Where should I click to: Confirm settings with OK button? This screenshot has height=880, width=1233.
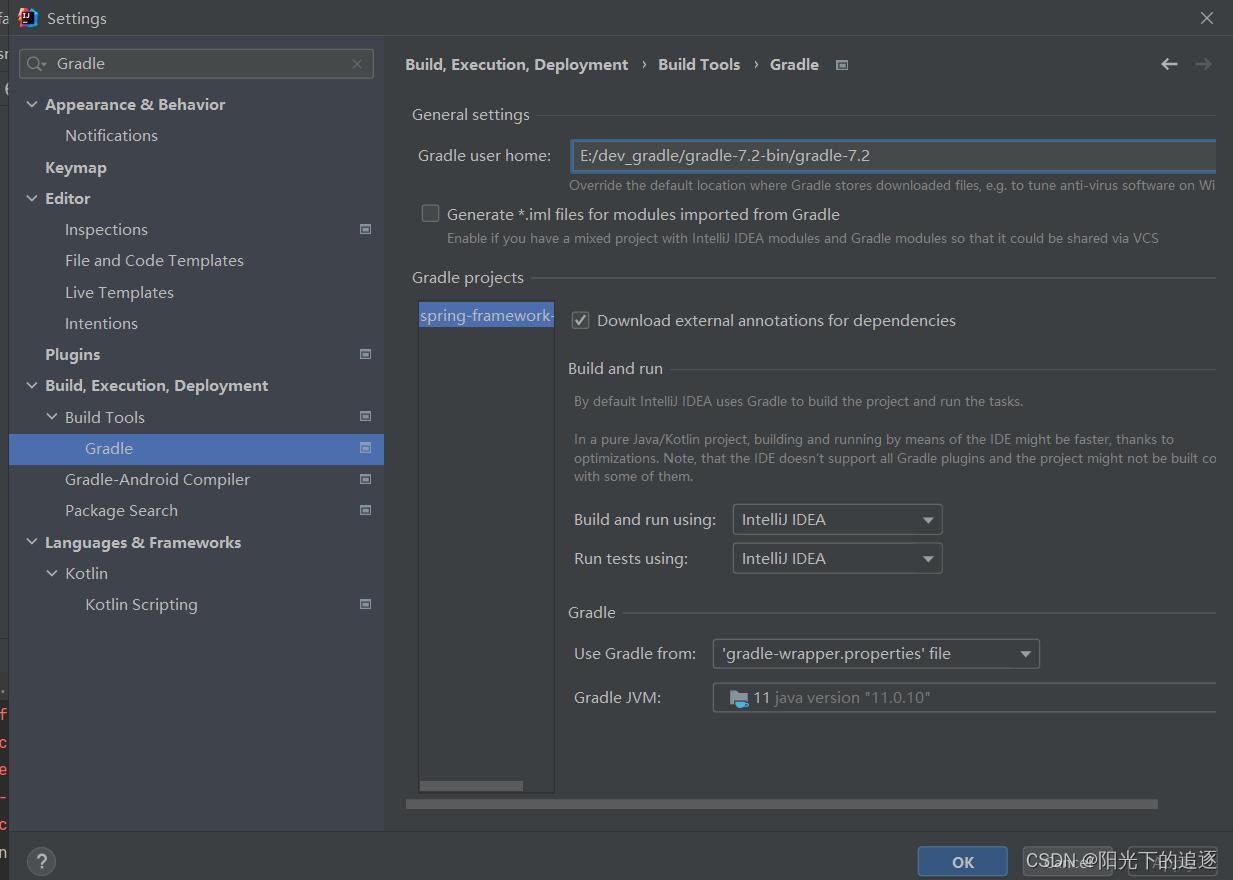coord(962,861)
